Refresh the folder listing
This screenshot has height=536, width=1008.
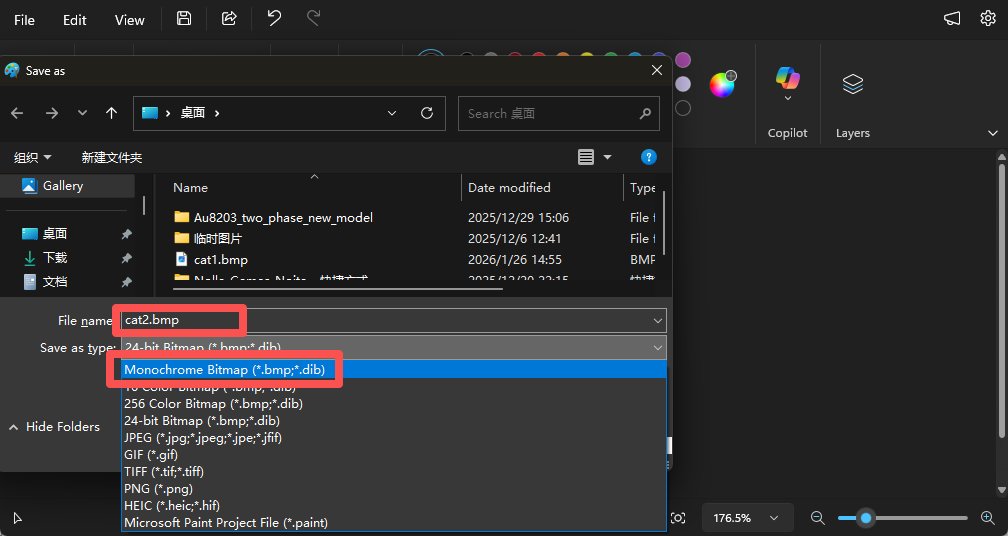click(427, 113)
